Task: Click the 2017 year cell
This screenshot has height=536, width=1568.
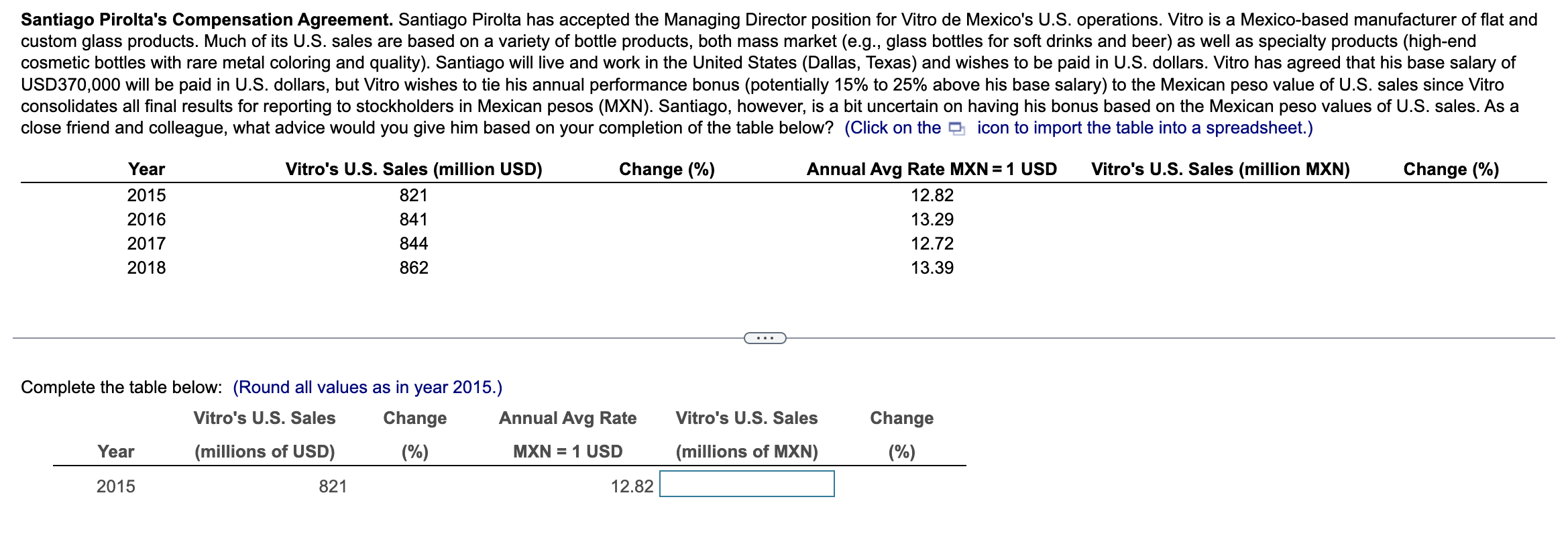Action: point(146,244)
